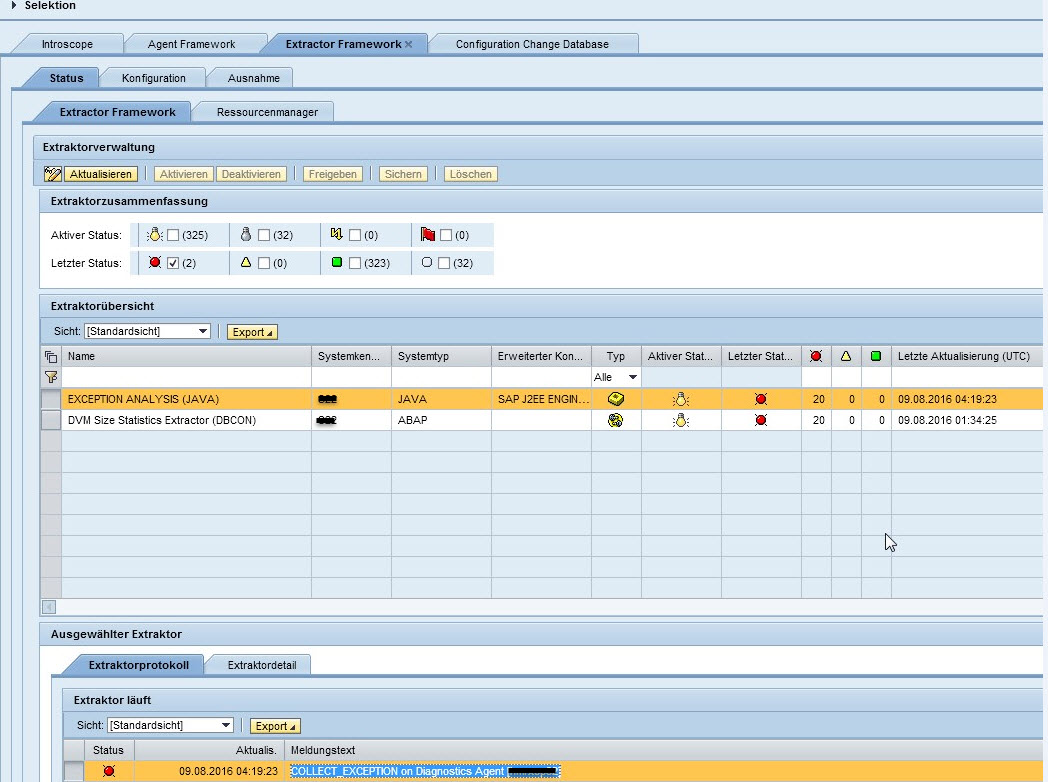Viewport: 1048px width, 782px height.
Task: Select the Extraktorprotokoll tab
Action: pyautogui.click(x=138, y=665)
